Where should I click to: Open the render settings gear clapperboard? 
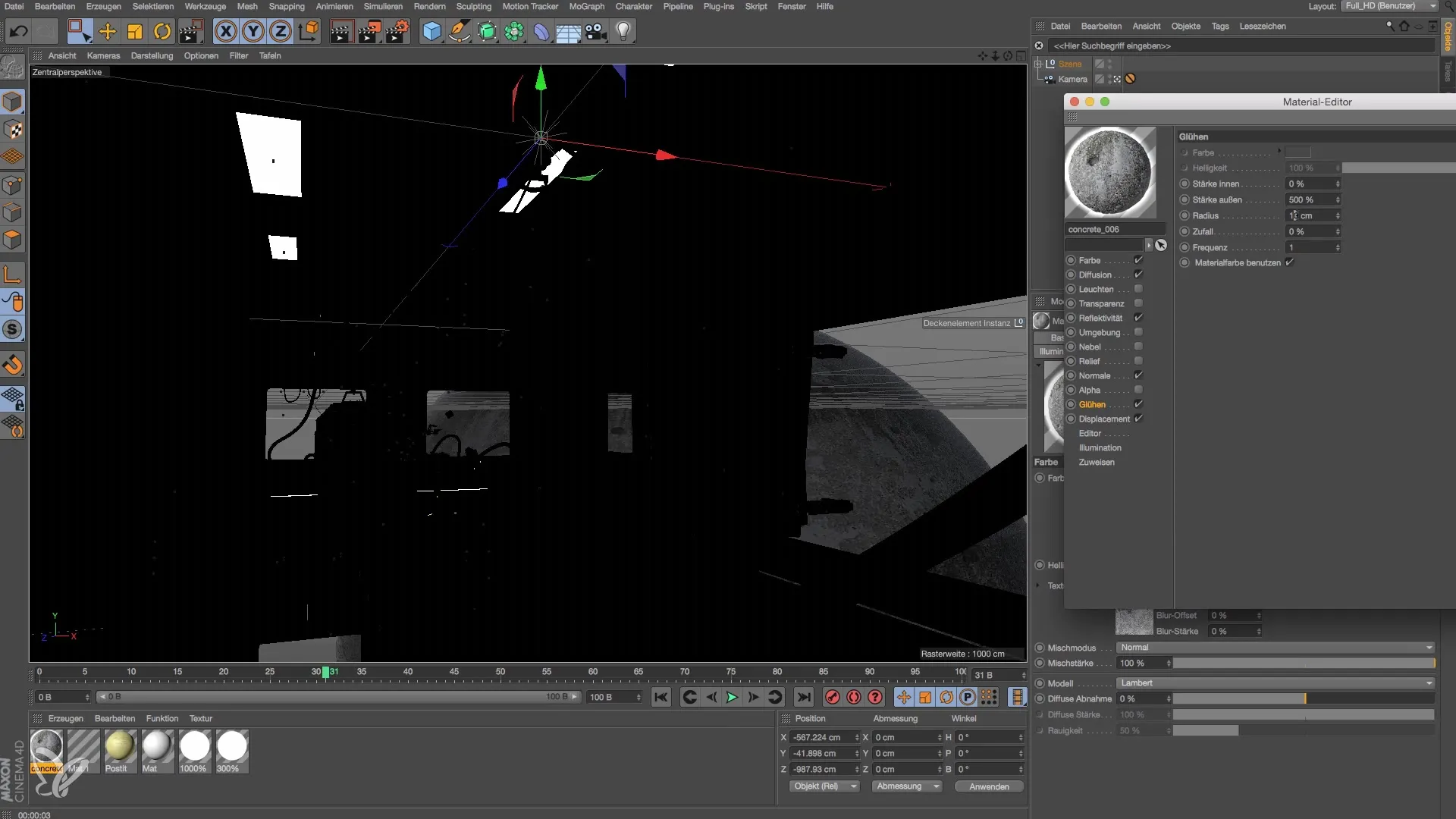point(397,31)
